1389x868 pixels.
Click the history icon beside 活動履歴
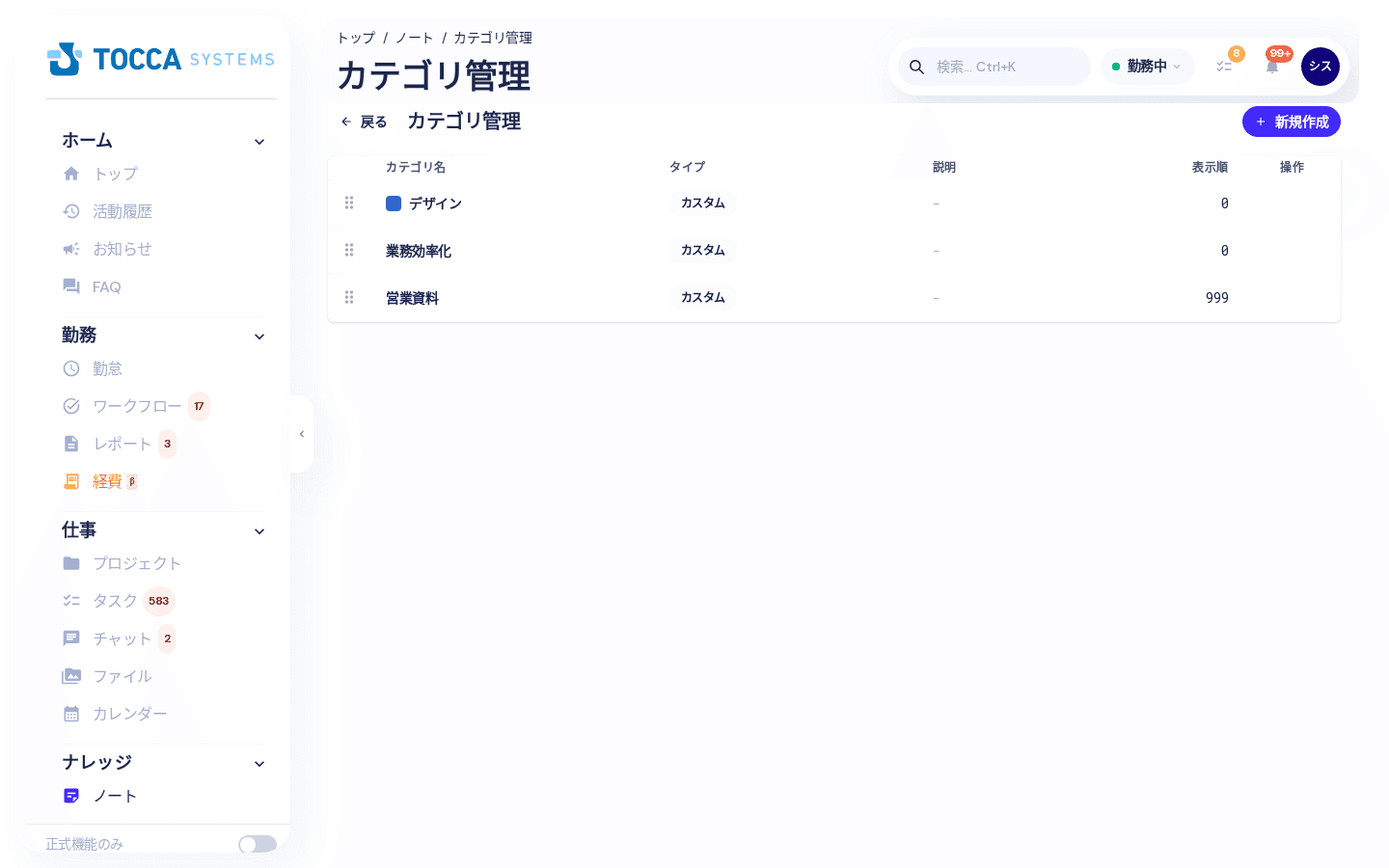[71, 211]
